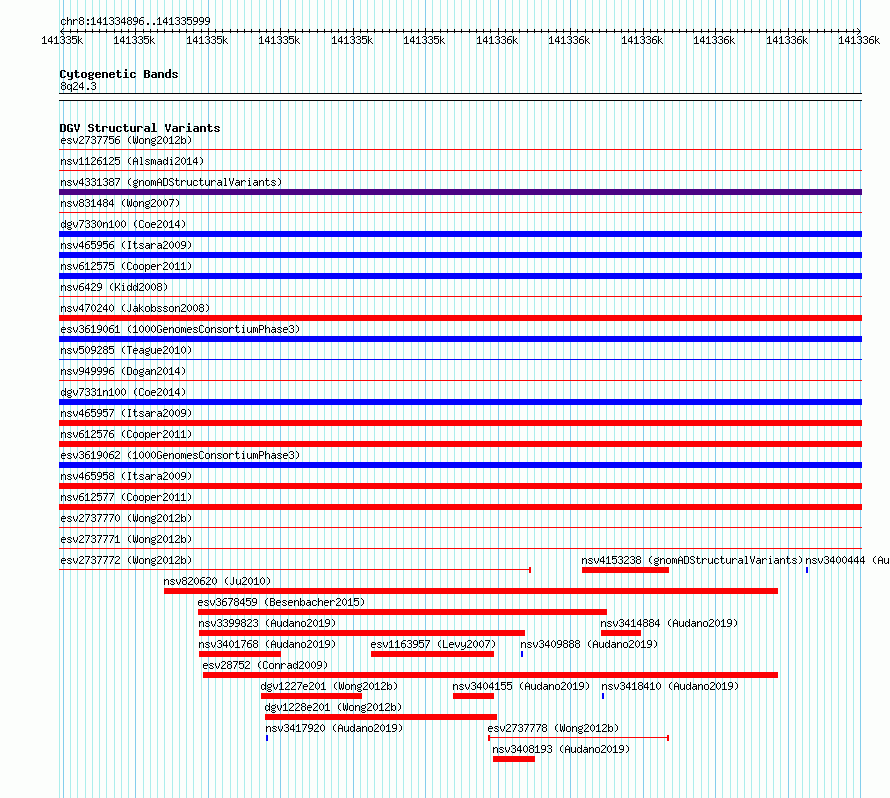Click the nsv4331387 gnomAD purple variant bar
This screenshot has width=890, height=798.
click(x=460, y=192)
